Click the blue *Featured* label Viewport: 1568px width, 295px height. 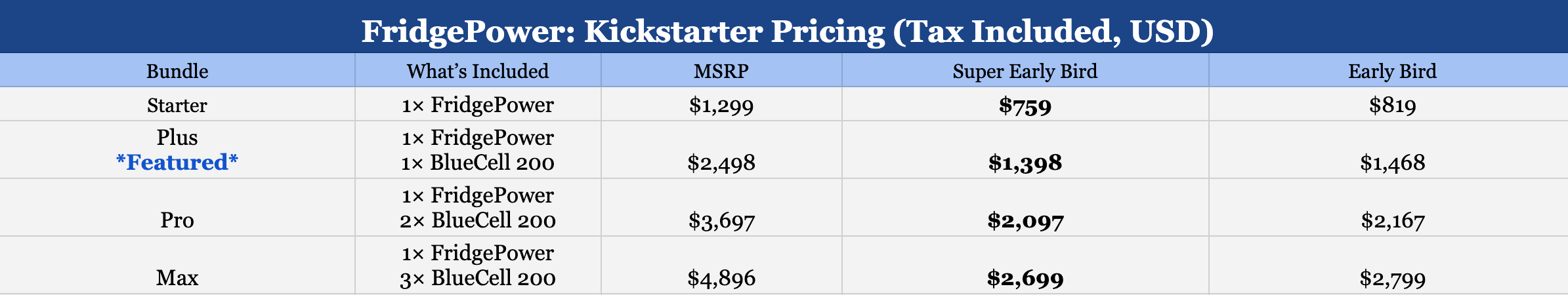(x=177, y=162)
